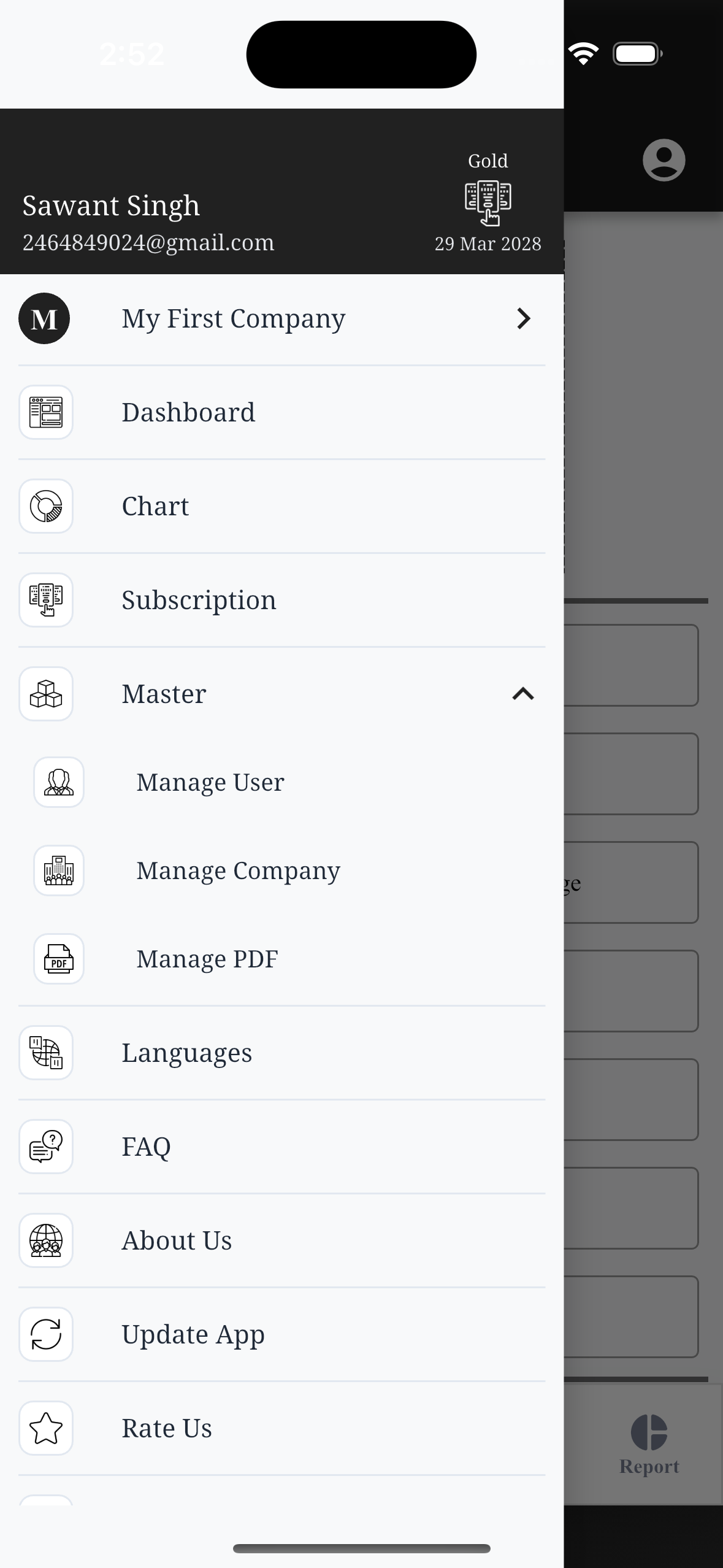Open the profile avatar icon

[664, 160]
